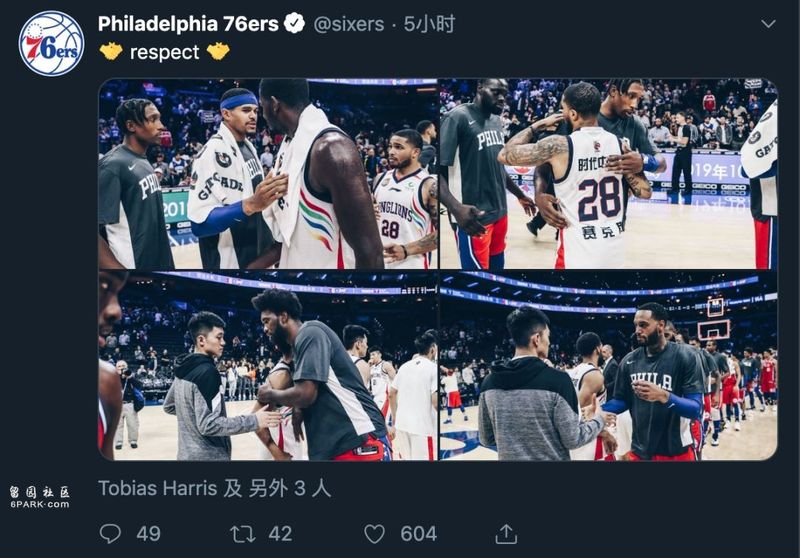Click the respect tweet text

coord(164,52)
